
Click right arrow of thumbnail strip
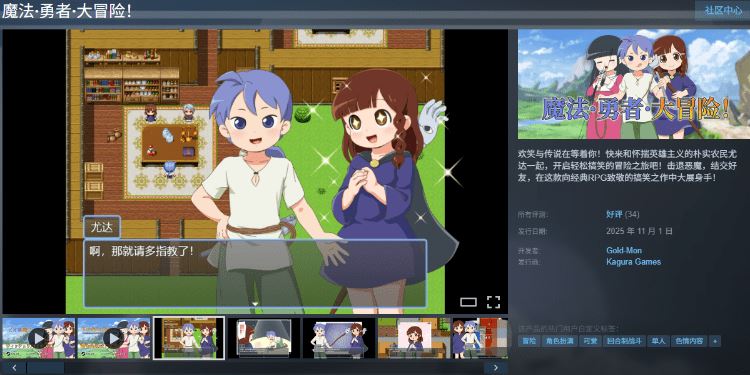click(x=496, y=368)
